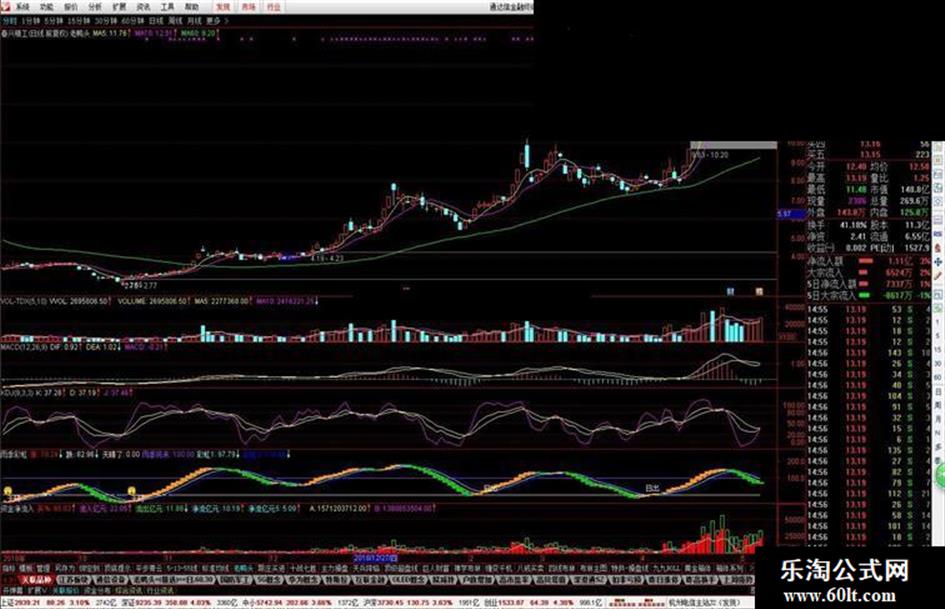Screen dimensions: 945x609
Task: Select the 15分钟 period tab
Action: tap(77, 21)
